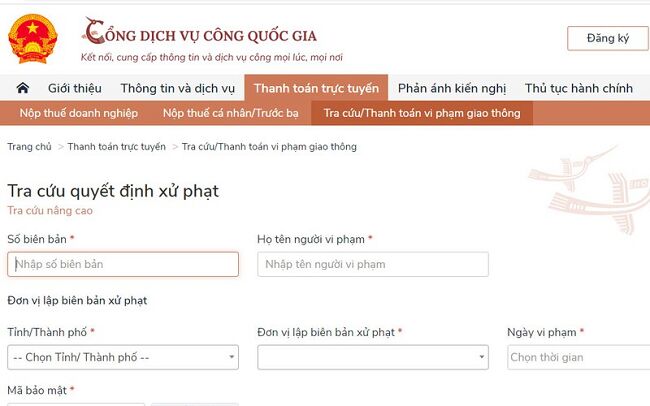Select Tra cứu/Thanh toán vi phạm giao thông tab
650x406 pixels.
422,113
